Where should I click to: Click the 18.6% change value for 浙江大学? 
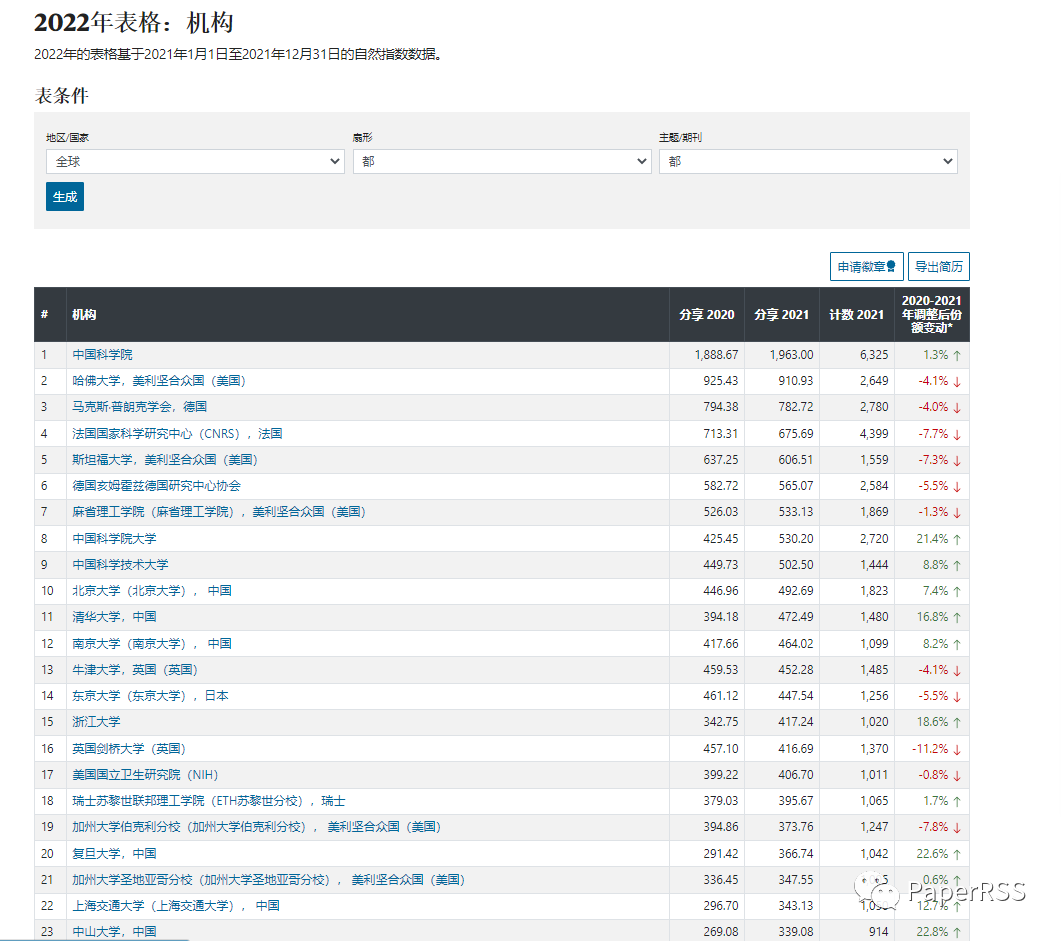(932, 722)
